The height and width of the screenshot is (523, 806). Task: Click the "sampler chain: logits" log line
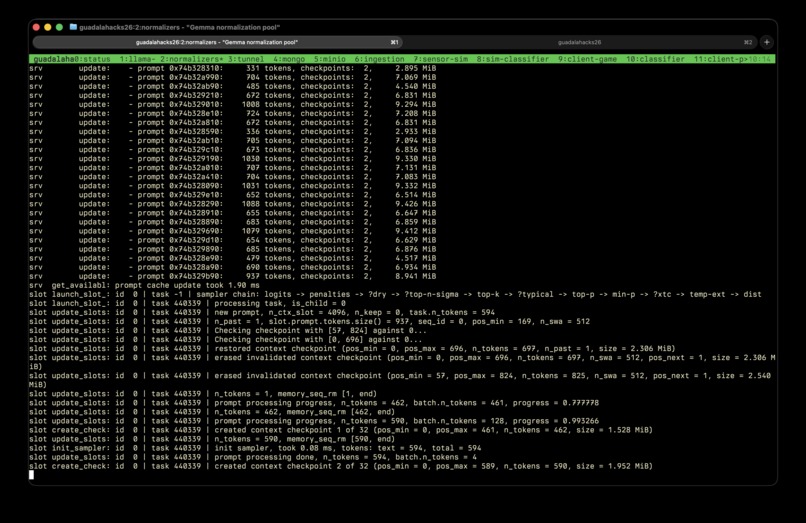pos(395,294)
